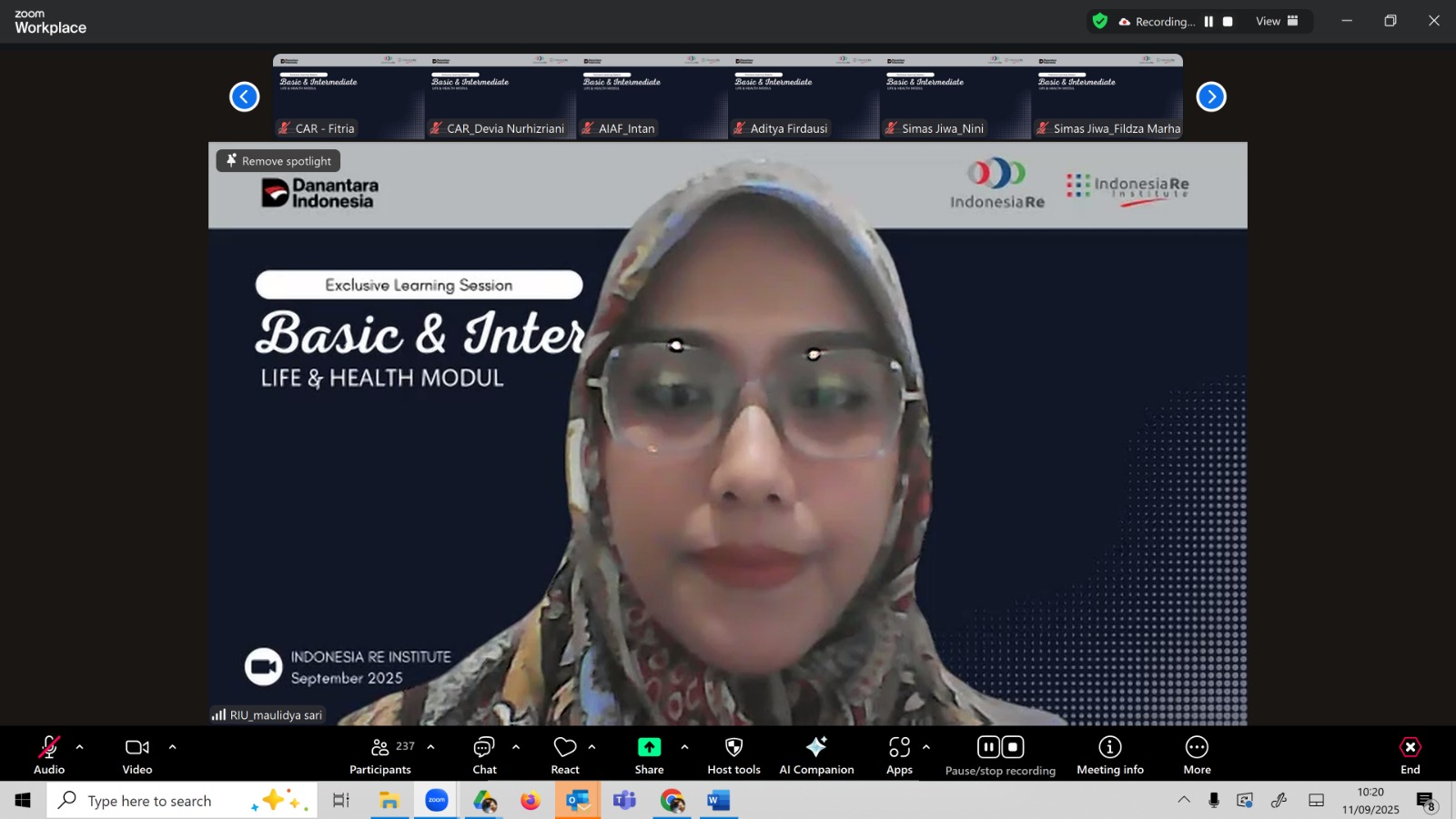Image resolution: width=1456 pixels, height=819 pixels.
Task: Select the CAR_Devia Nurhizriani participant thumbnail
Action: (500, 96)
